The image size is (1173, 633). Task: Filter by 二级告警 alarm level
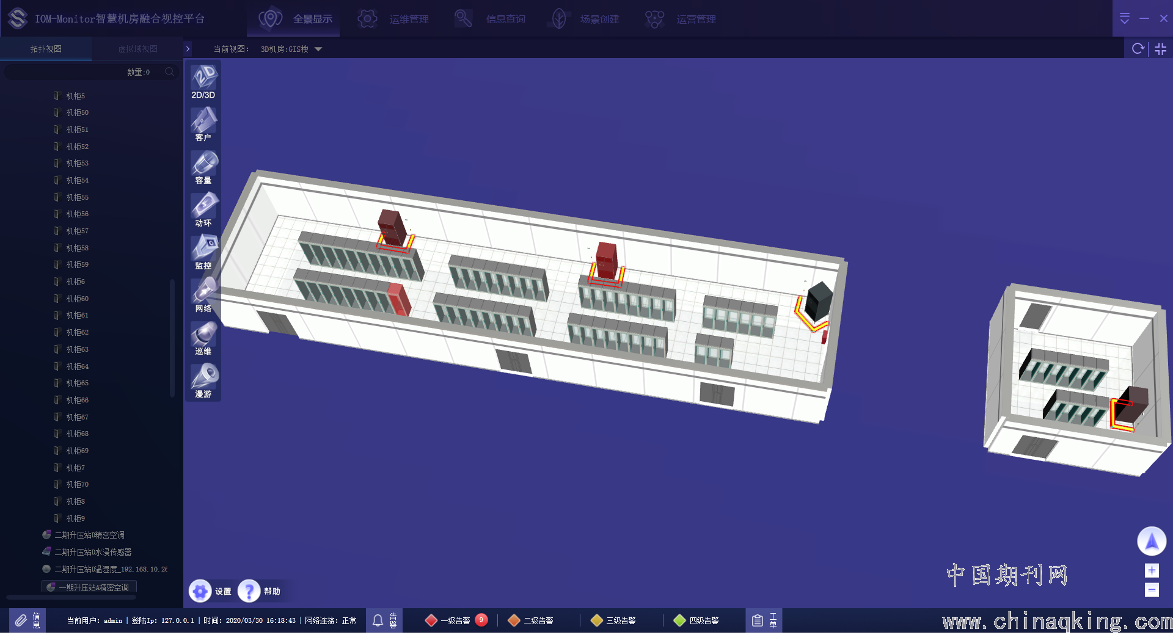click(x=530, y=620)
